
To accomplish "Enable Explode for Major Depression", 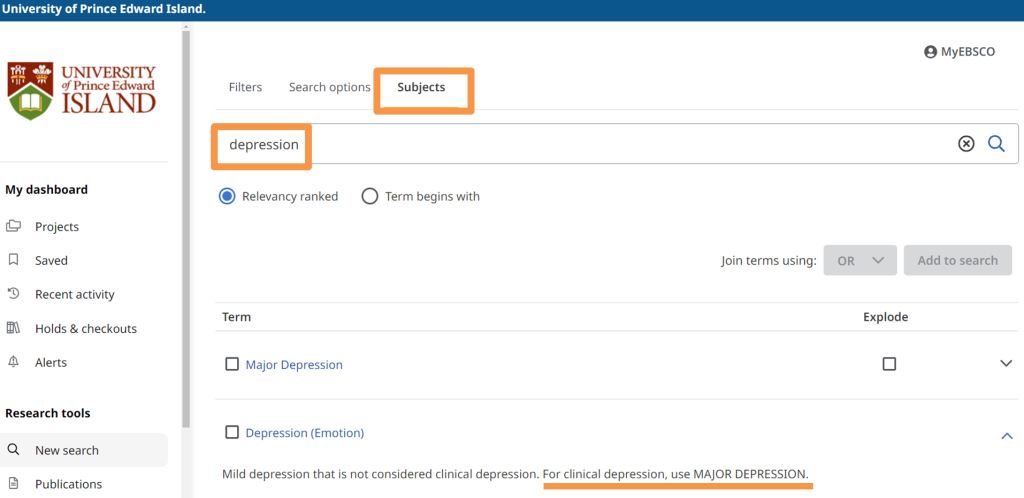I will pyautogui.click(x=889, y=365).
